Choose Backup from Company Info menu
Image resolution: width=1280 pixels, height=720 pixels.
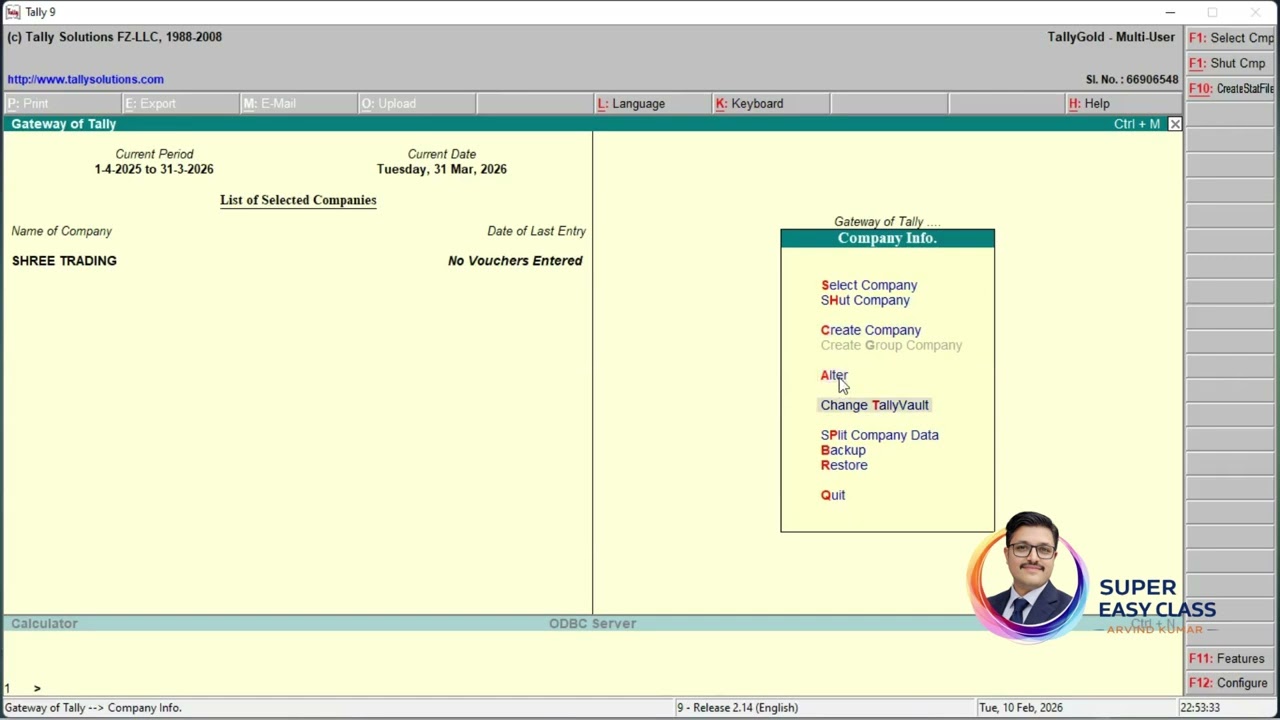tap(843, 450)
